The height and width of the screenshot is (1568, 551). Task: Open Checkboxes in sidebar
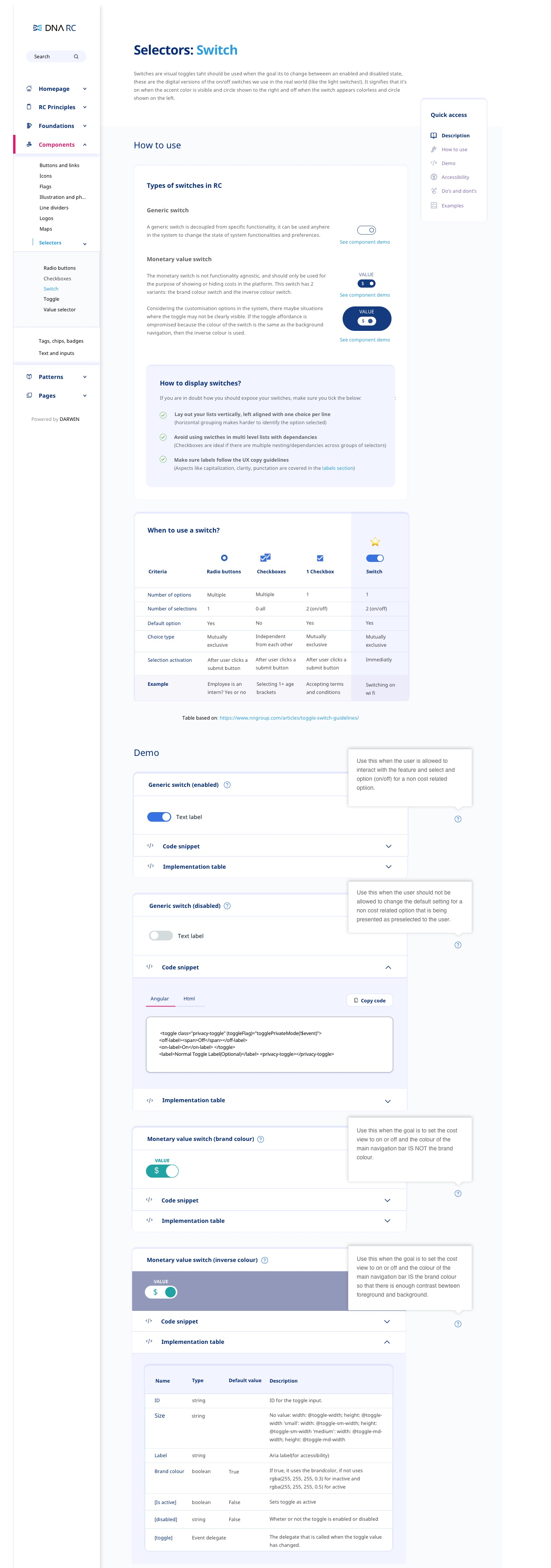pyautogui.click(x=57, y=279)
